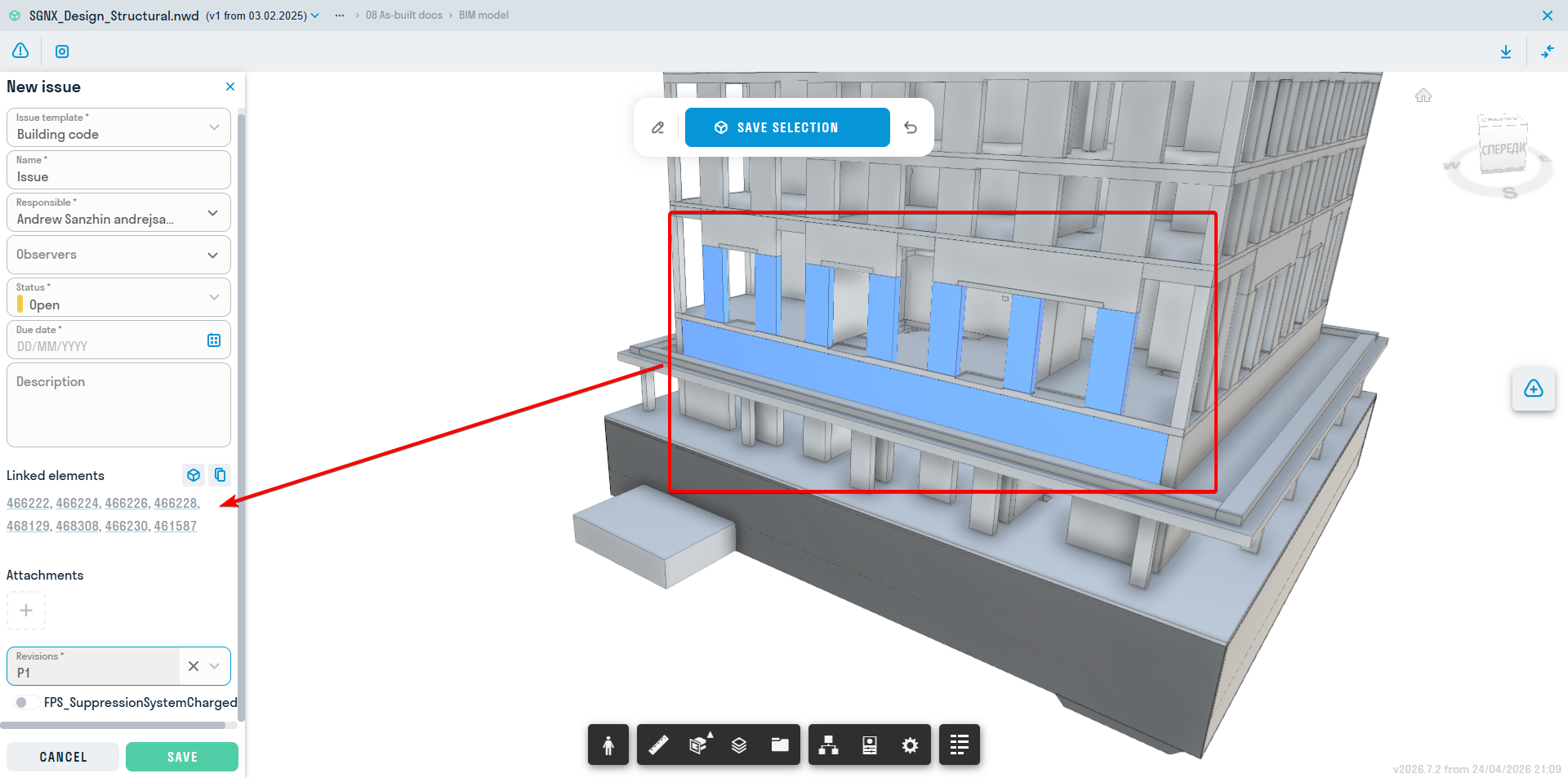Viewport: 1568px width, 778px height.
Task: Click the pencil edit selection icon
Action: coord(657,127)
